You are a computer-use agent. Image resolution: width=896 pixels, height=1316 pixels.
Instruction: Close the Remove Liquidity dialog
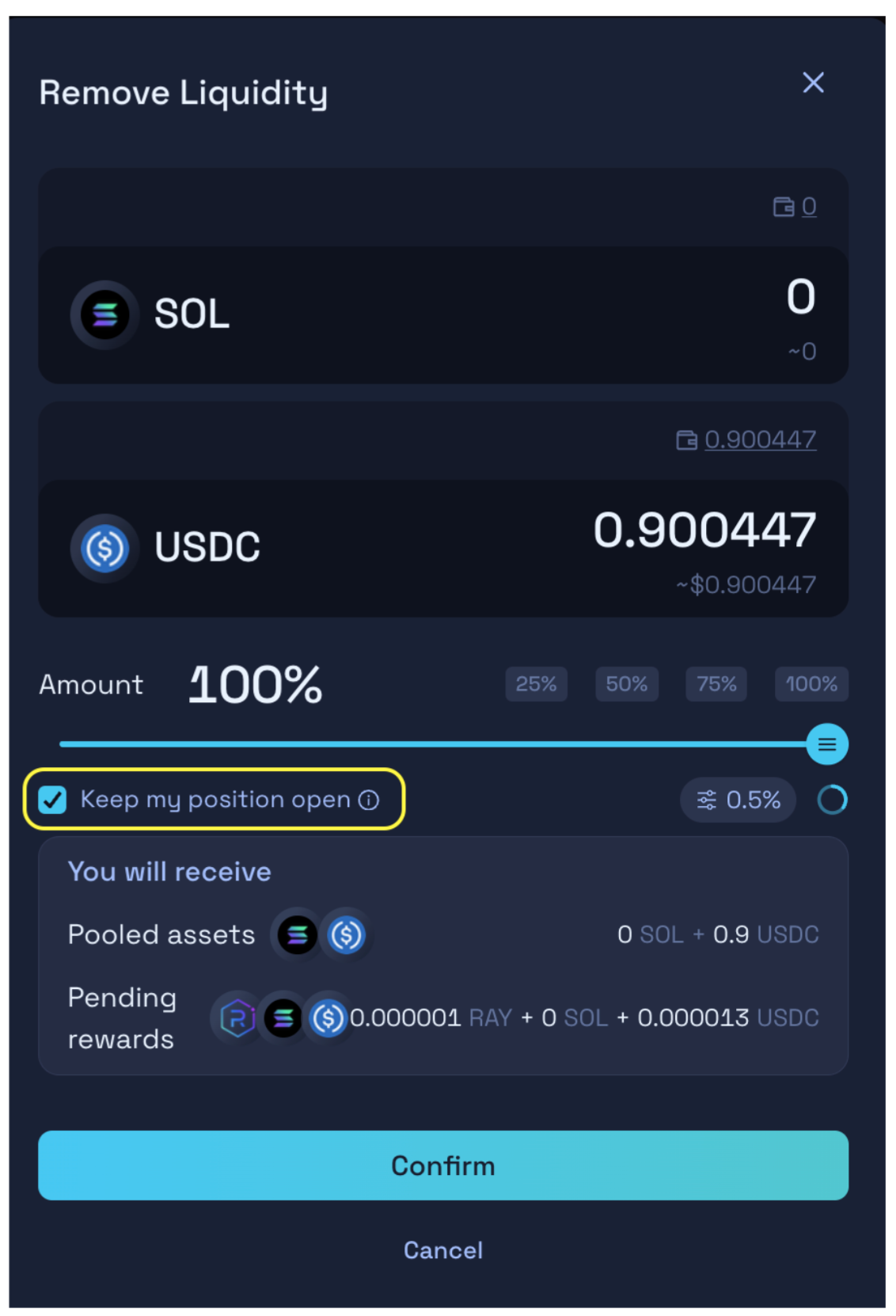(x=813, y=83)
